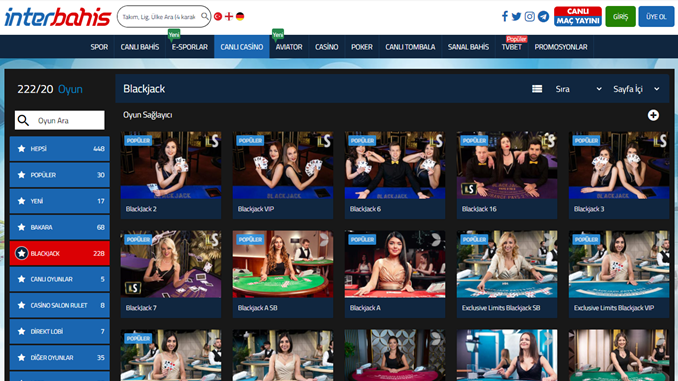Open the Telegram channel icon
This screenshot has width=678, height=381.
click(x=544, y=16)
